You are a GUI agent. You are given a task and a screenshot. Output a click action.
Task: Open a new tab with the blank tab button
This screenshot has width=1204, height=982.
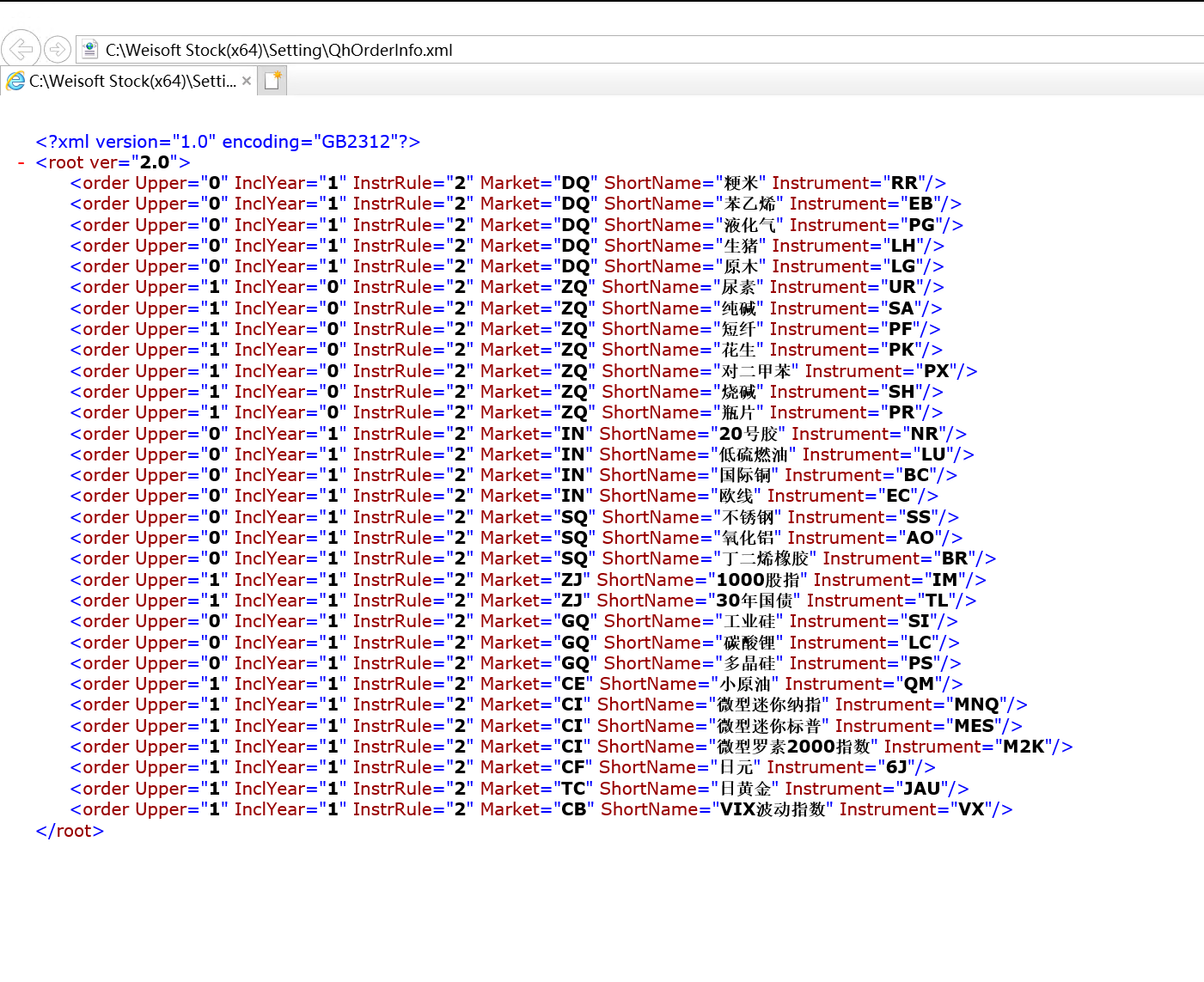[x=272, y=81]
